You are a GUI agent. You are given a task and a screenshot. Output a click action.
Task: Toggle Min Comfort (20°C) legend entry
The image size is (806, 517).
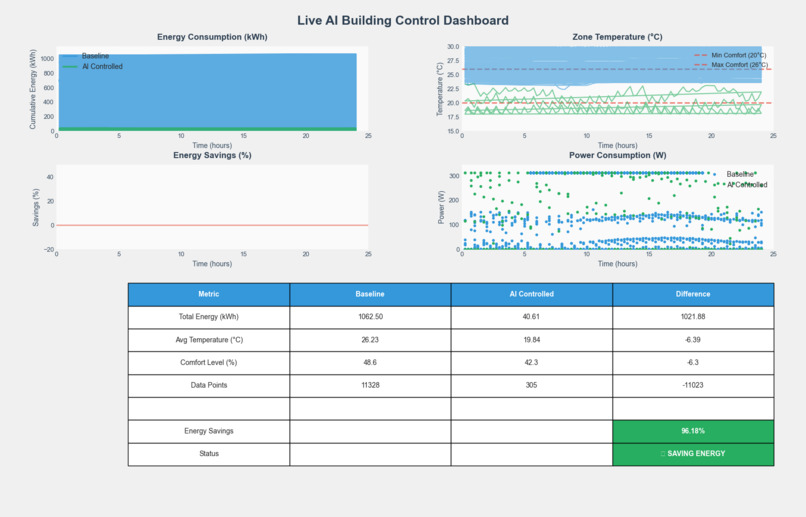point(730,55)
